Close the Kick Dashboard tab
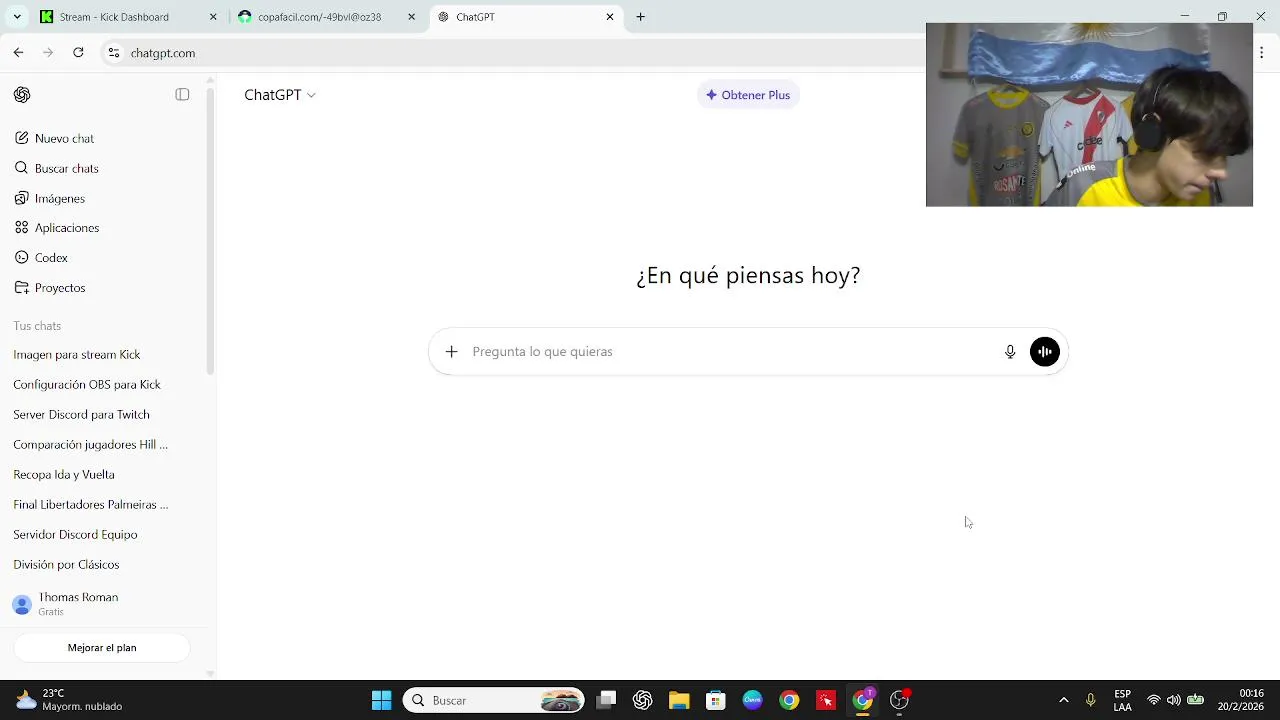 tap(213, 17)
